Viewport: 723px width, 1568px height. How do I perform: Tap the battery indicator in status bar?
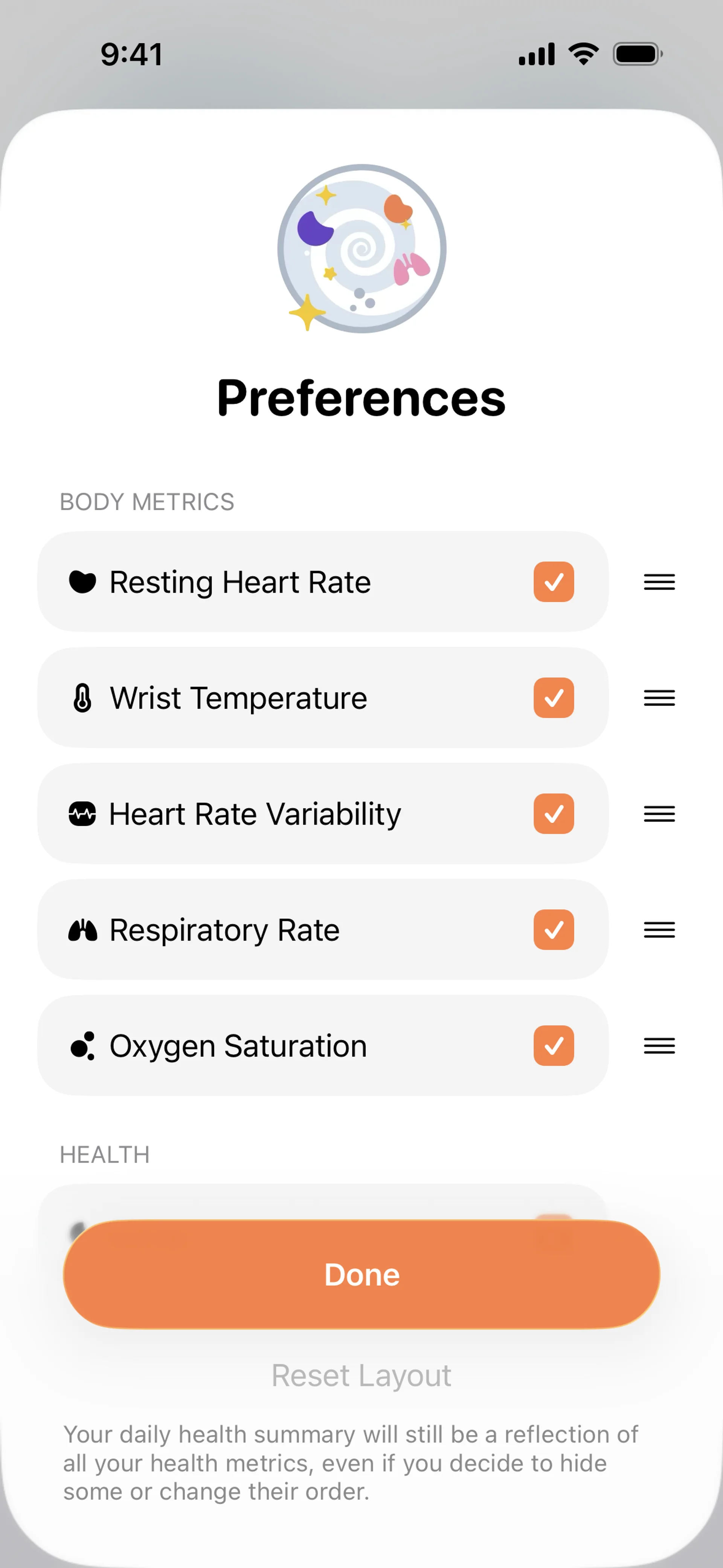pos(637,54)
